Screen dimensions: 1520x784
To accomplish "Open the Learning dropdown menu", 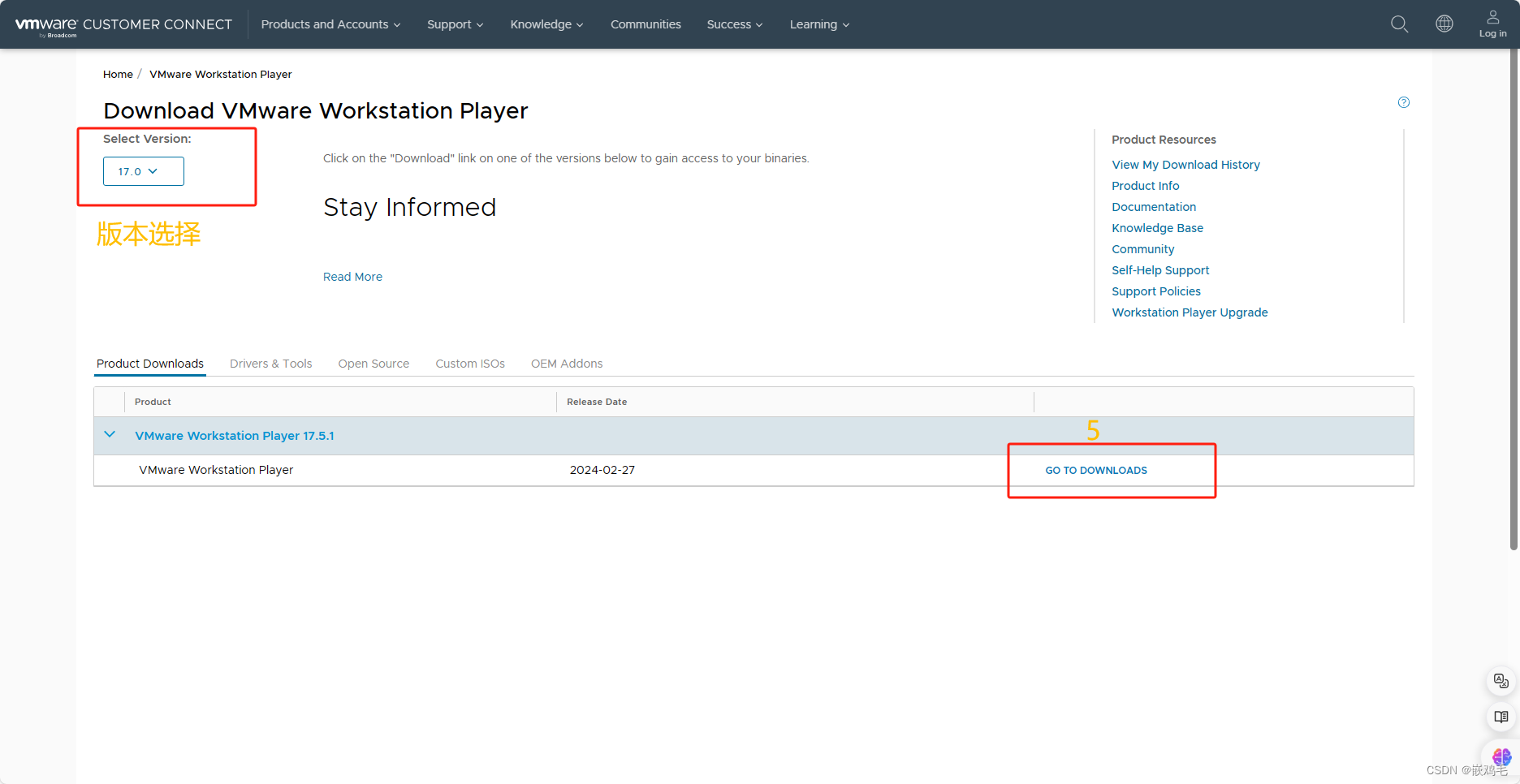I will coord(819,24).
